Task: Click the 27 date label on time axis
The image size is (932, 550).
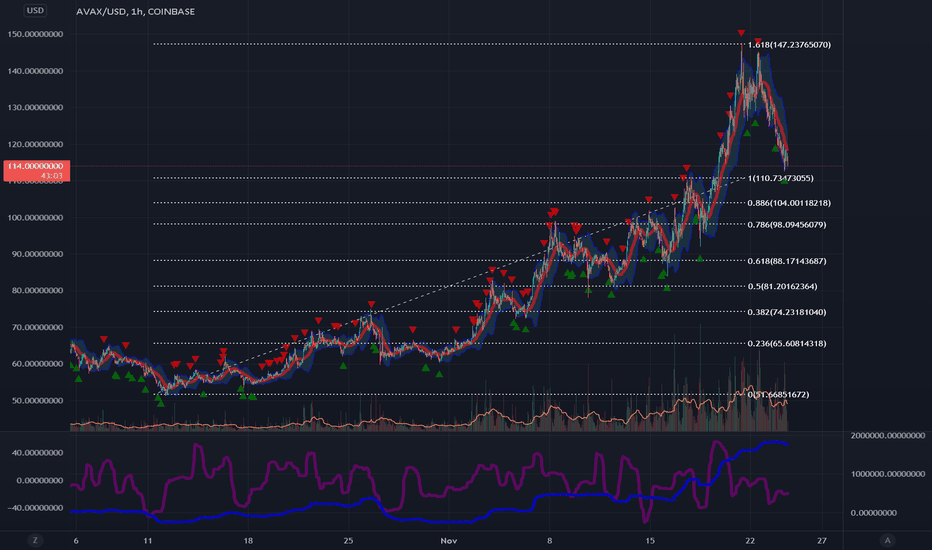Action: pyautogui.click(x=822, y=540)
